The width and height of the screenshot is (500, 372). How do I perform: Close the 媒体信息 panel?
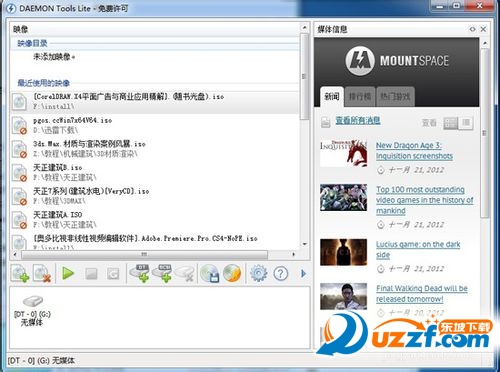483,29
